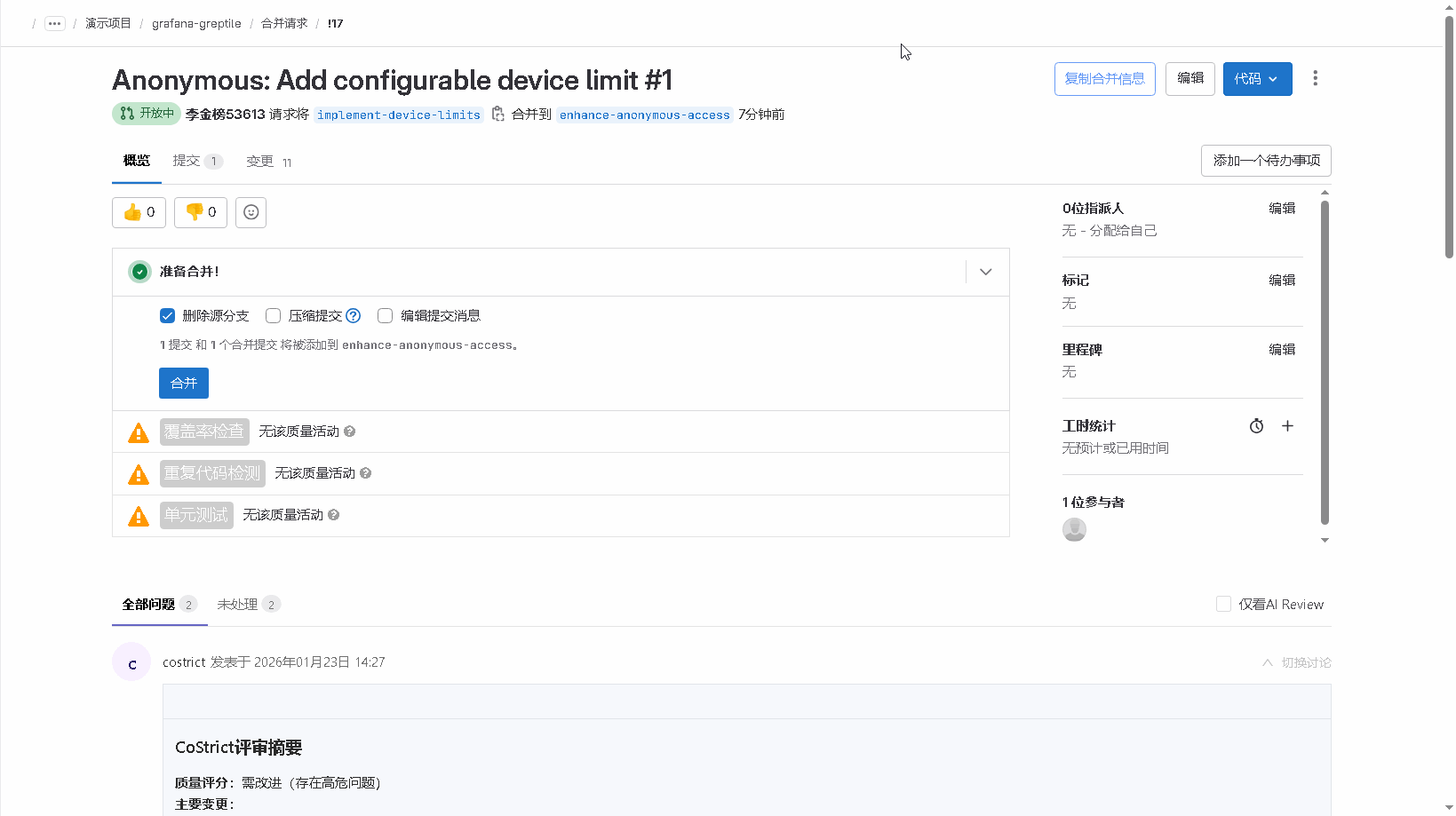Screen dimensions: 1456x816
Task: Select the 概览 tab
Action: [137, 161]
